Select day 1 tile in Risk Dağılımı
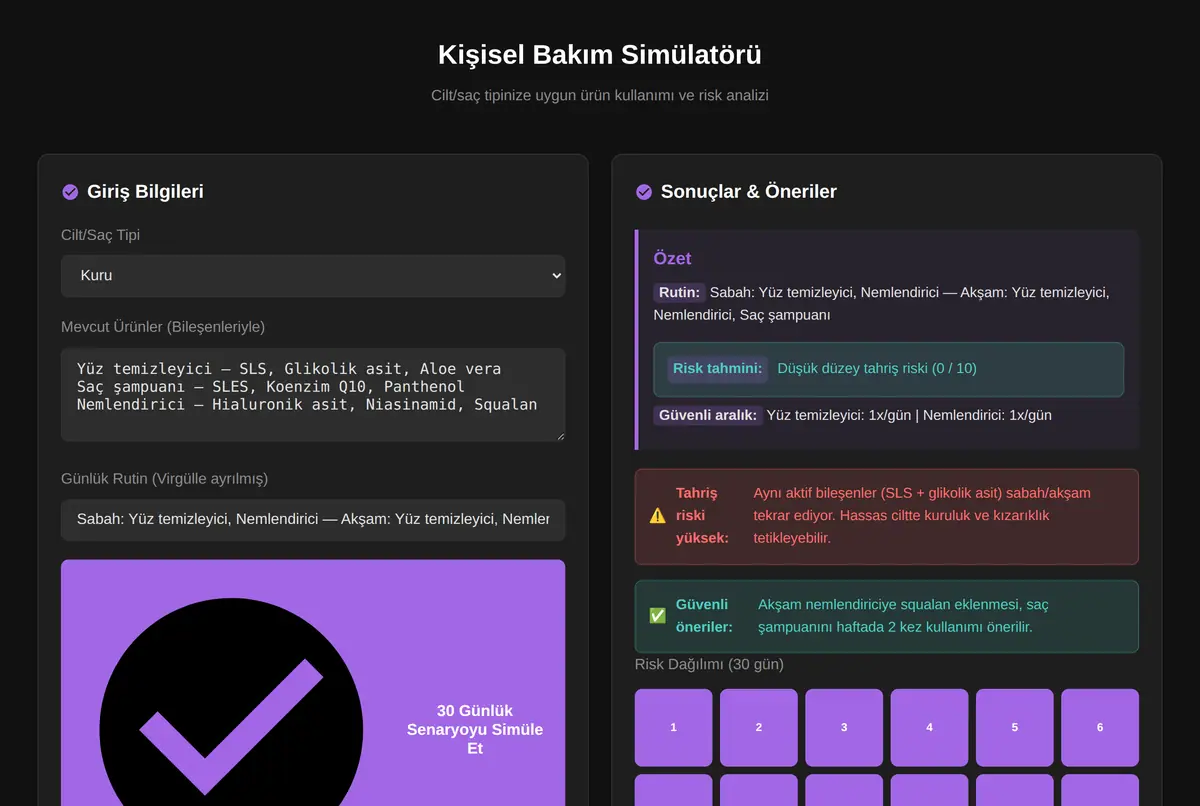1200x806 pixels. (x=674, y=727)
